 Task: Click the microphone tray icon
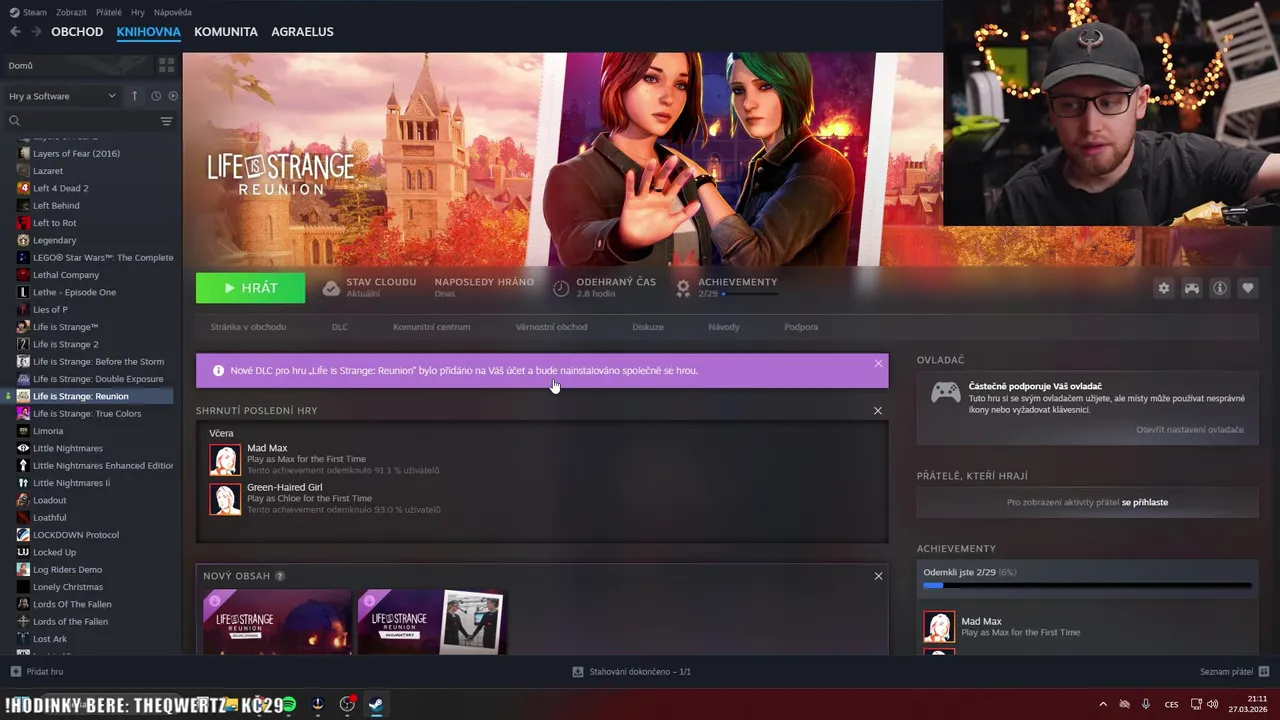(x=1146, y=704)
